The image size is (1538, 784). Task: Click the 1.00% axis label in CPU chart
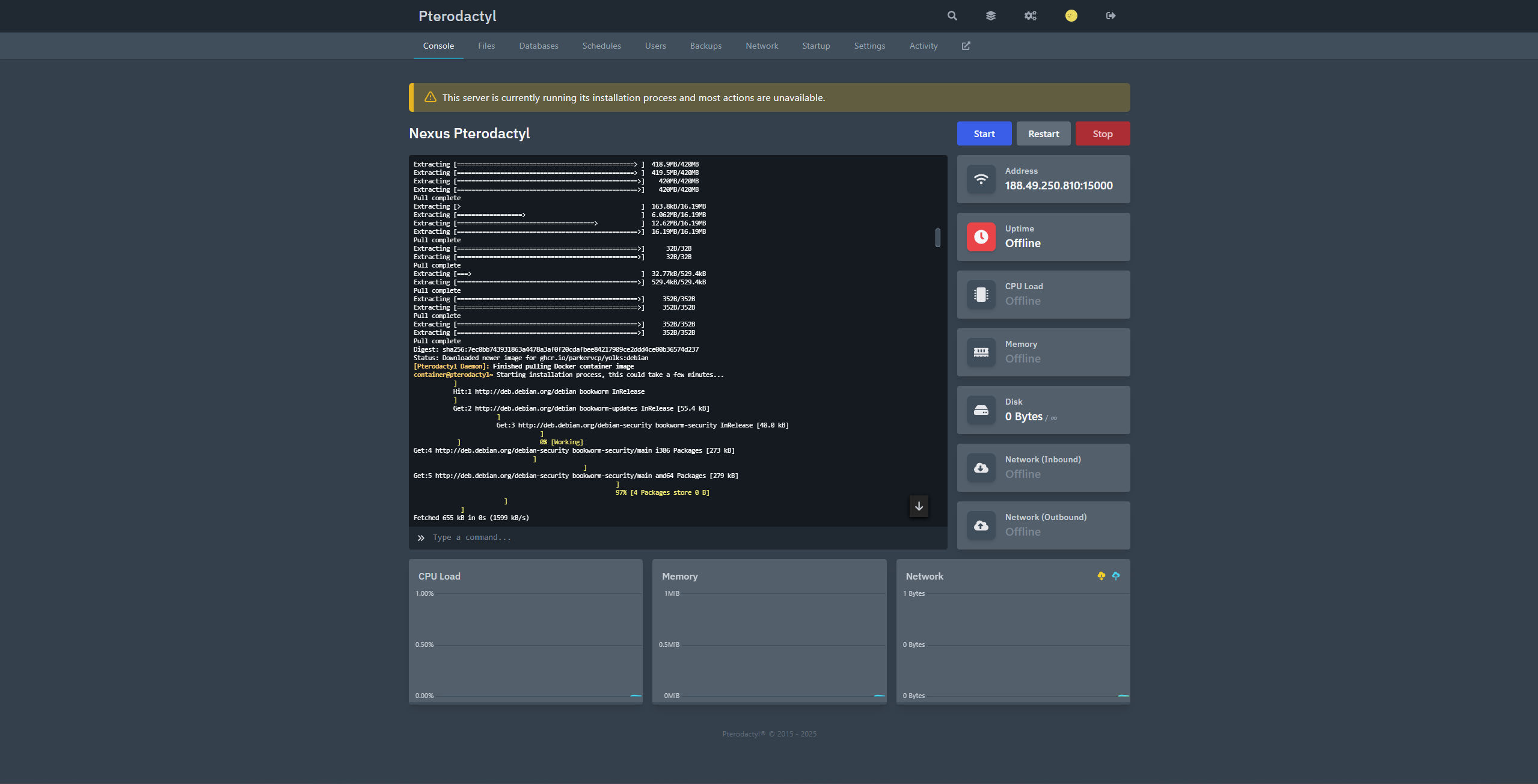click(424, 593)
